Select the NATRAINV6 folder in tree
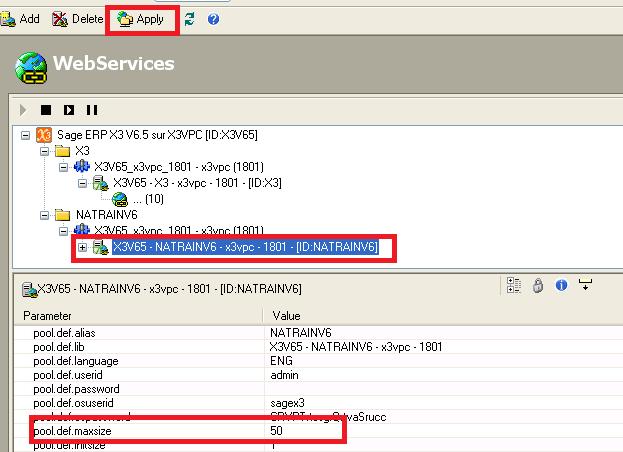Image resolution: width=623 pixels, height=452 pixels. 106,215
